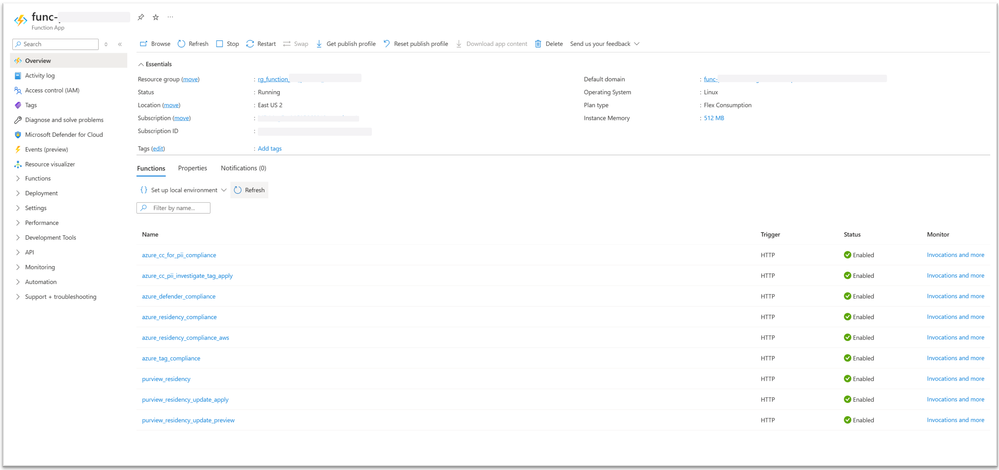999x470 pixels.
Task: Refresh the function app from the top toolbar
Action: pyautogui.click(x=193, y=44)
